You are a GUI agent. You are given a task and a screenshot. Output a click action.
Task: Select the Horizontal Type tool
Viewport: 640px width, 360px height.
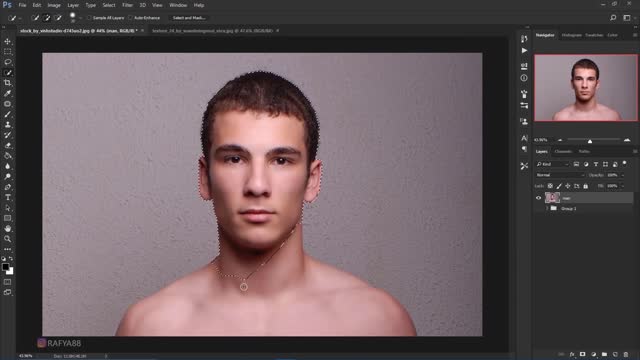pyautogui.click(x=7, y=198)
